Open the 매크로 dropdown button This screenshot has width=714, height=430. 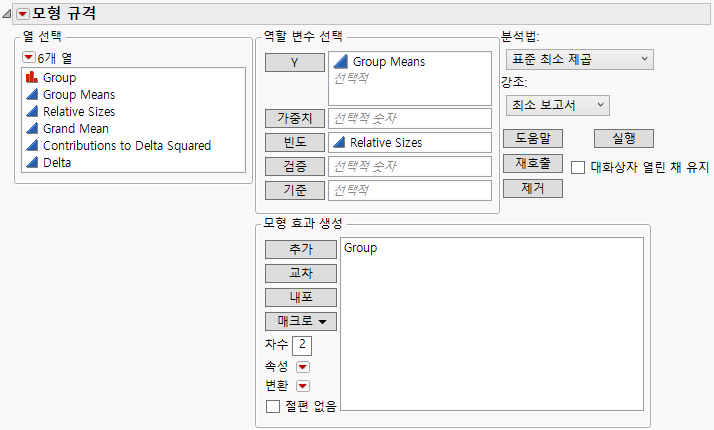301,321
